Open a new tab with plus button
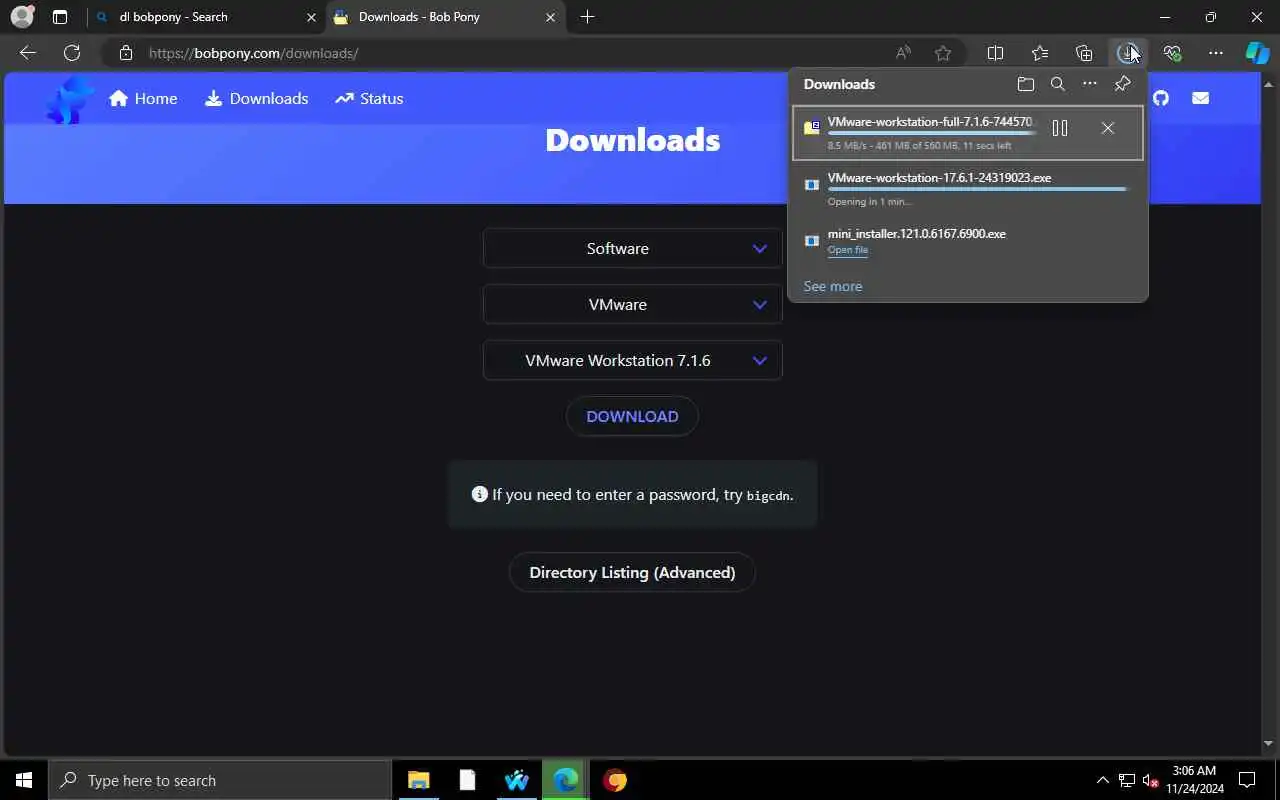 point(587,17)
